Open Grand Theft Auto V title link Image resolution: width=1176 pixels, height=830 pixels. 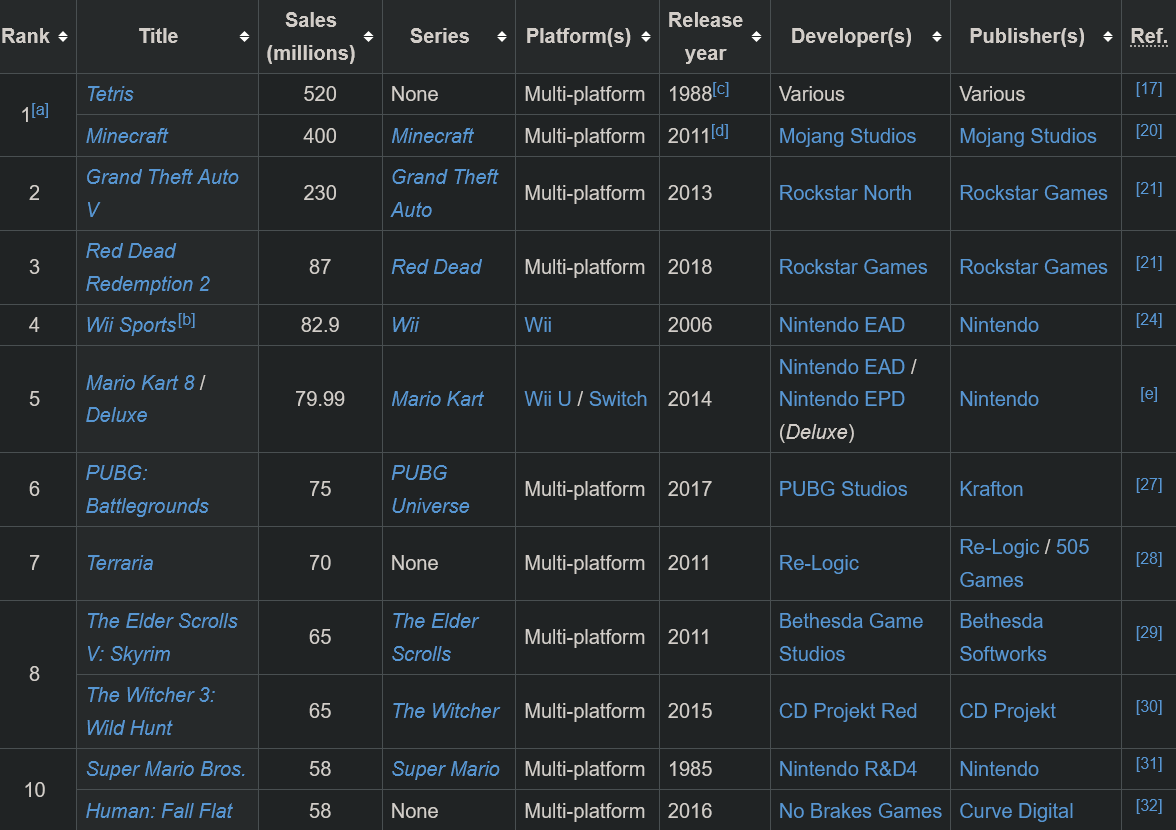click(x=162, y=193)
